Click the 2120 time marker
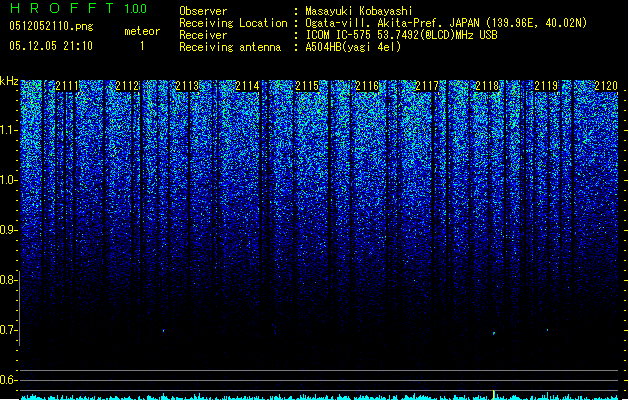This screenshot has height=400, width=629. (x=606, y=86)
